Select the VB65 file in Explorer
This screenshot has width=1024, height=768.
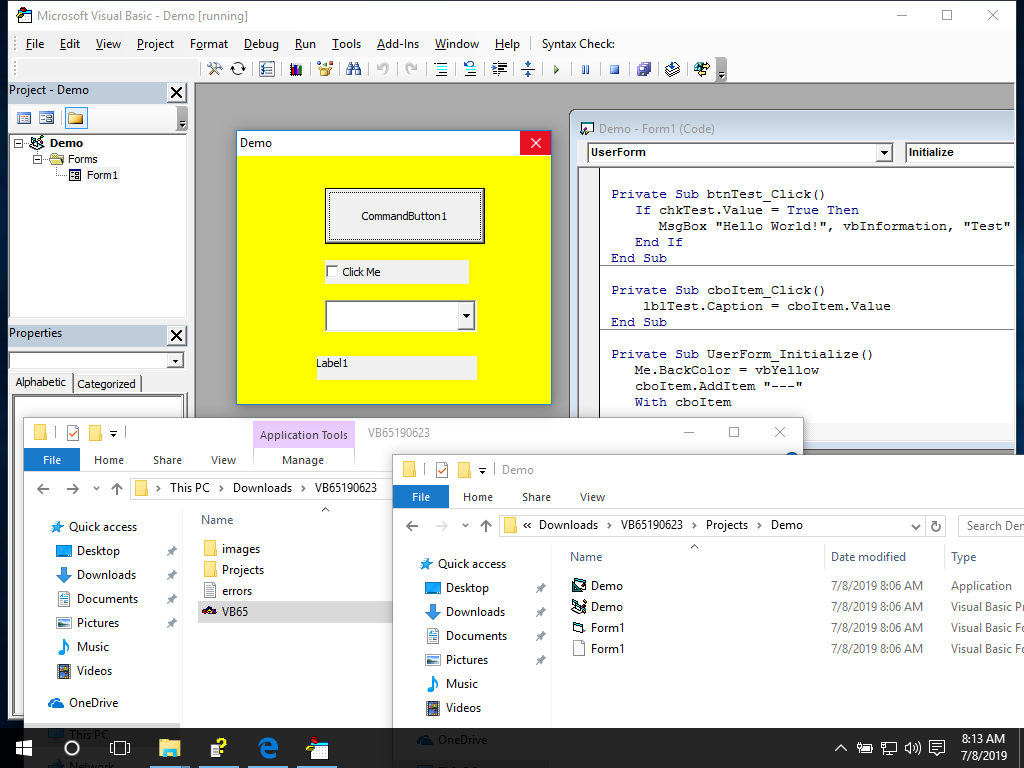pos(235,611)
